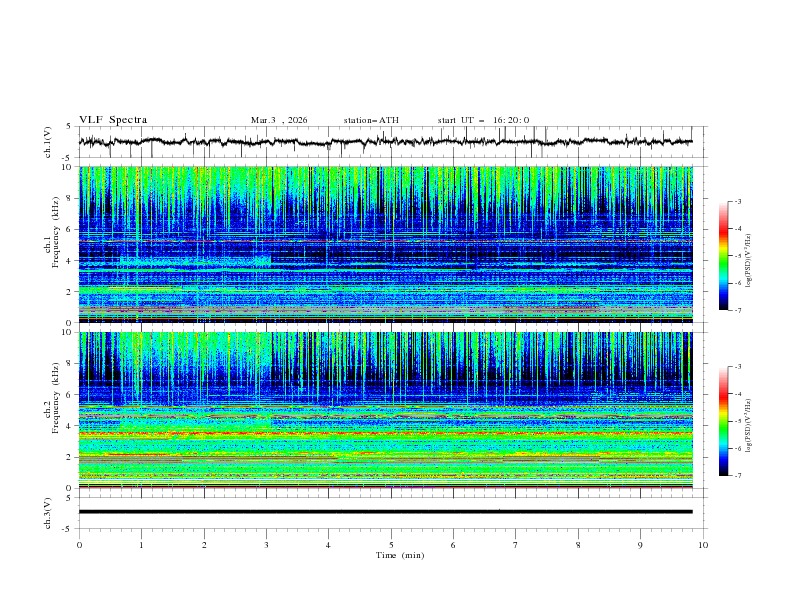This screenshot has width=792, height=612.
Task: Click the ch.1 "Frequency (kHz)" axis label
Action: tap(56, 233)
